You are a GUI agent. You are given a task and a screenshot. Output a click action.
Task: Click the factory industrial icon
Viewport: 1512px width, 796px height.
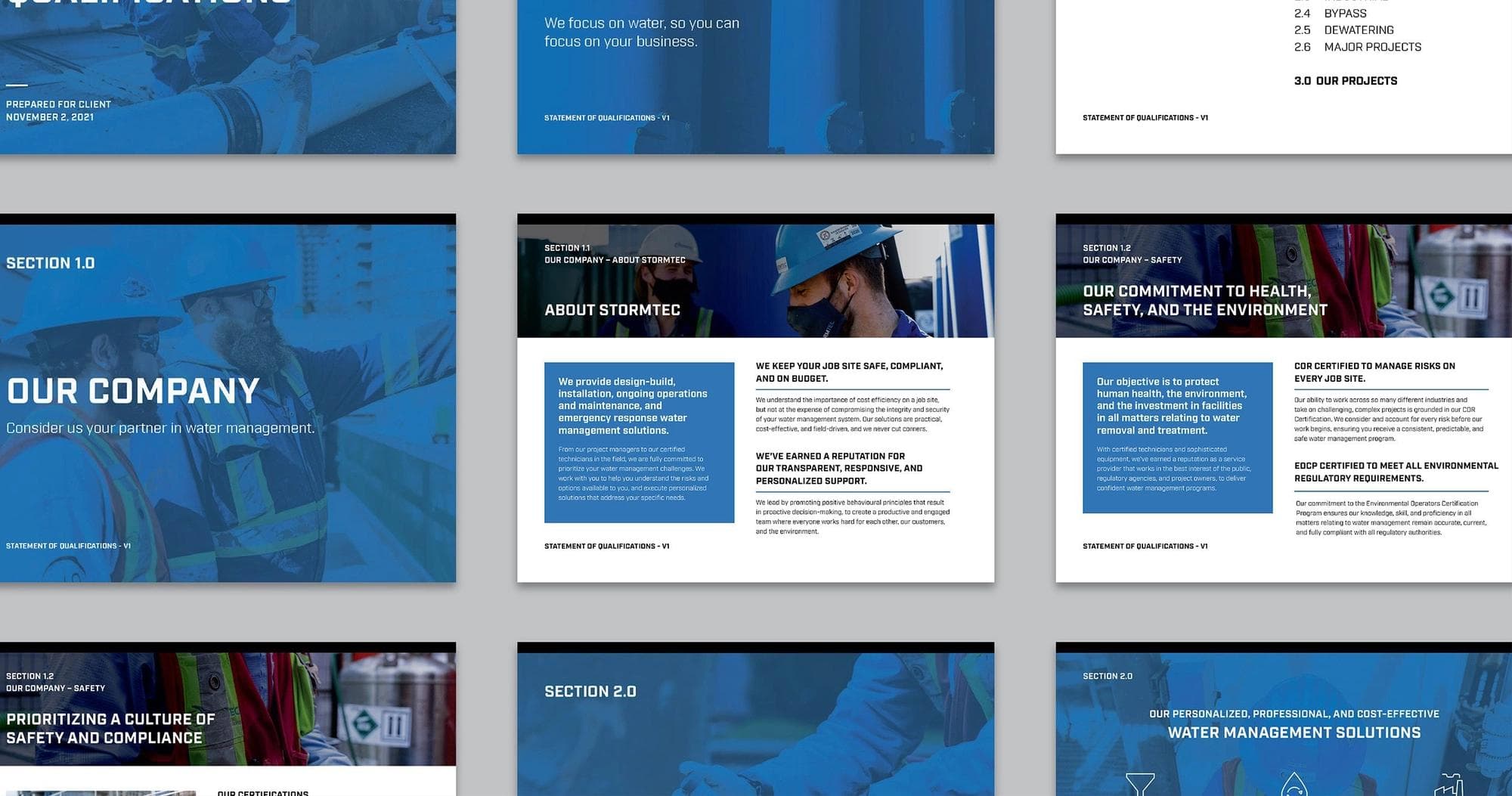tap(1448, 786)
